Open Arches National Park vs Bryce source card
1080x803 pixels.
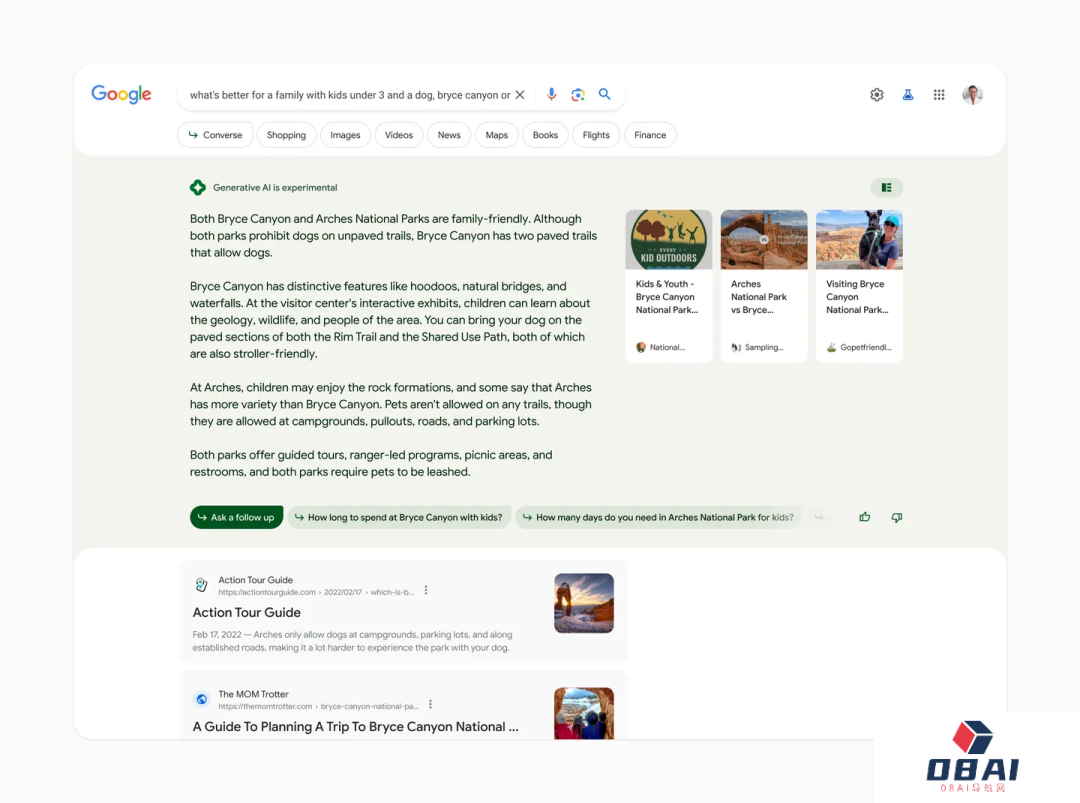click(x=763, y=286)
